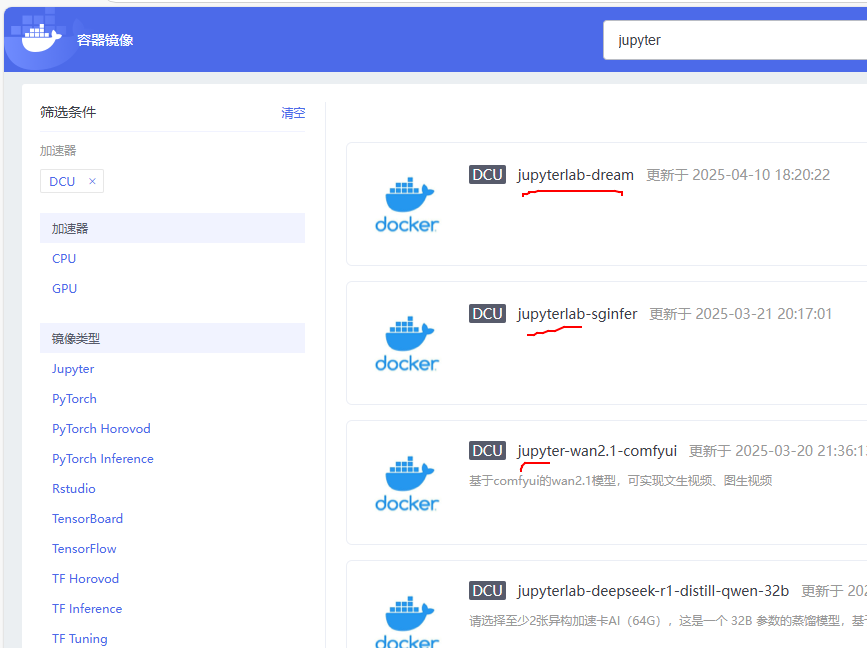Pick the TensorFlow image type
This screenshot has width=867, height=648.
(x=84, y=548)
